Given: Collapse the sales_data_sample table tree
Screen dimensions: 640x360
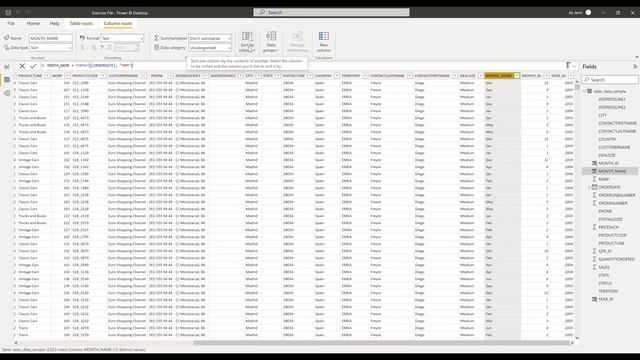Looking at the screenshot, I should (584, 91).
